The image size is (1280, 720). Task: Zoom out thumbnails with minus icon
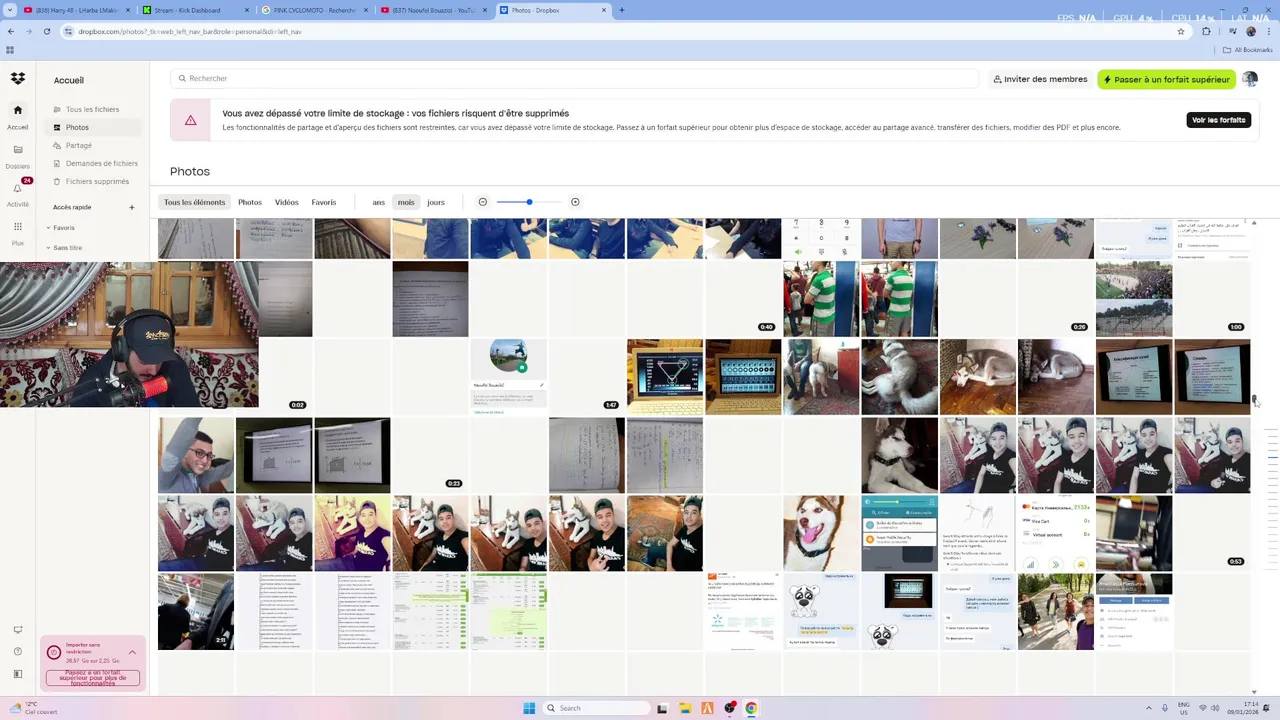[482, 202]
